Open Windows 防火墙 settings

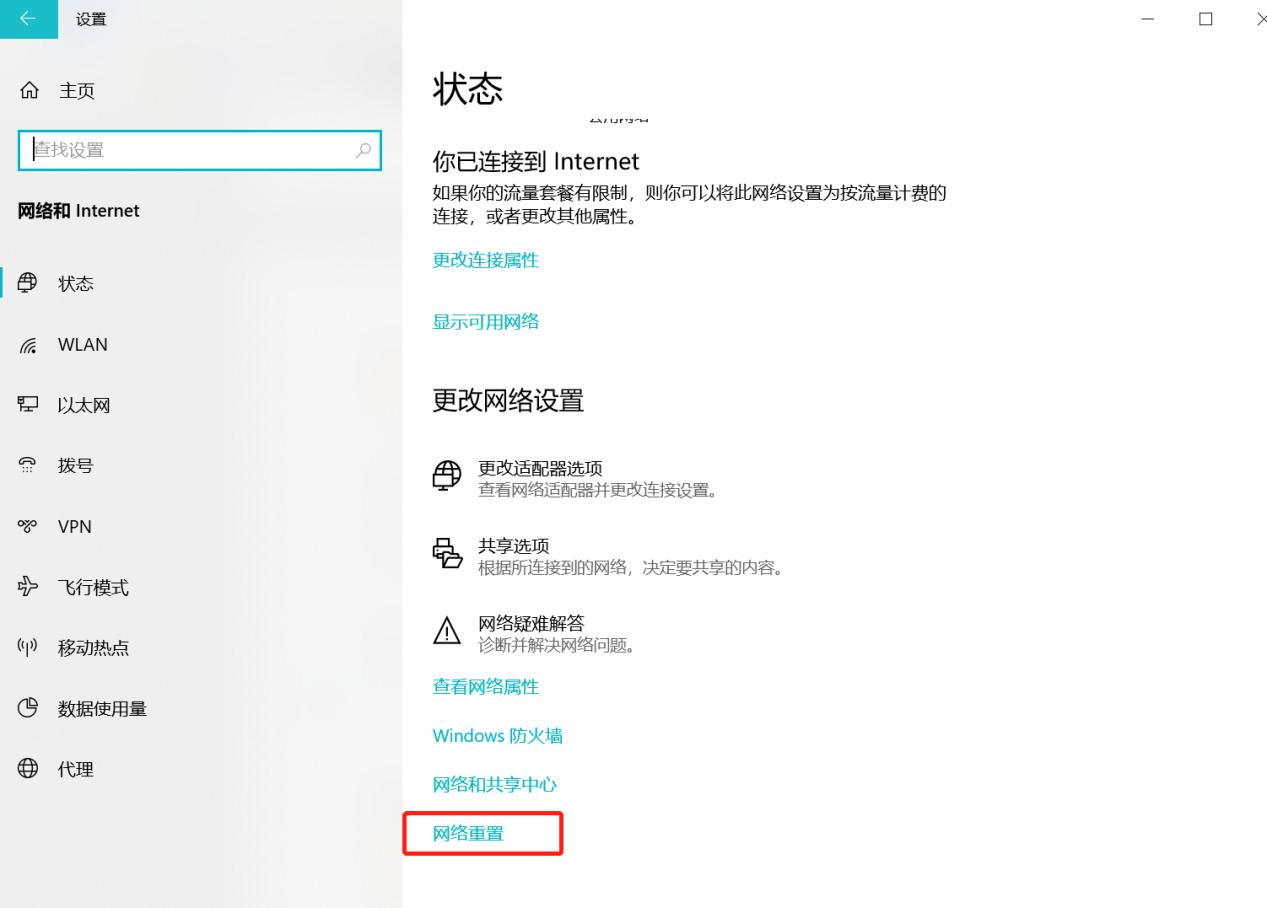498,735
